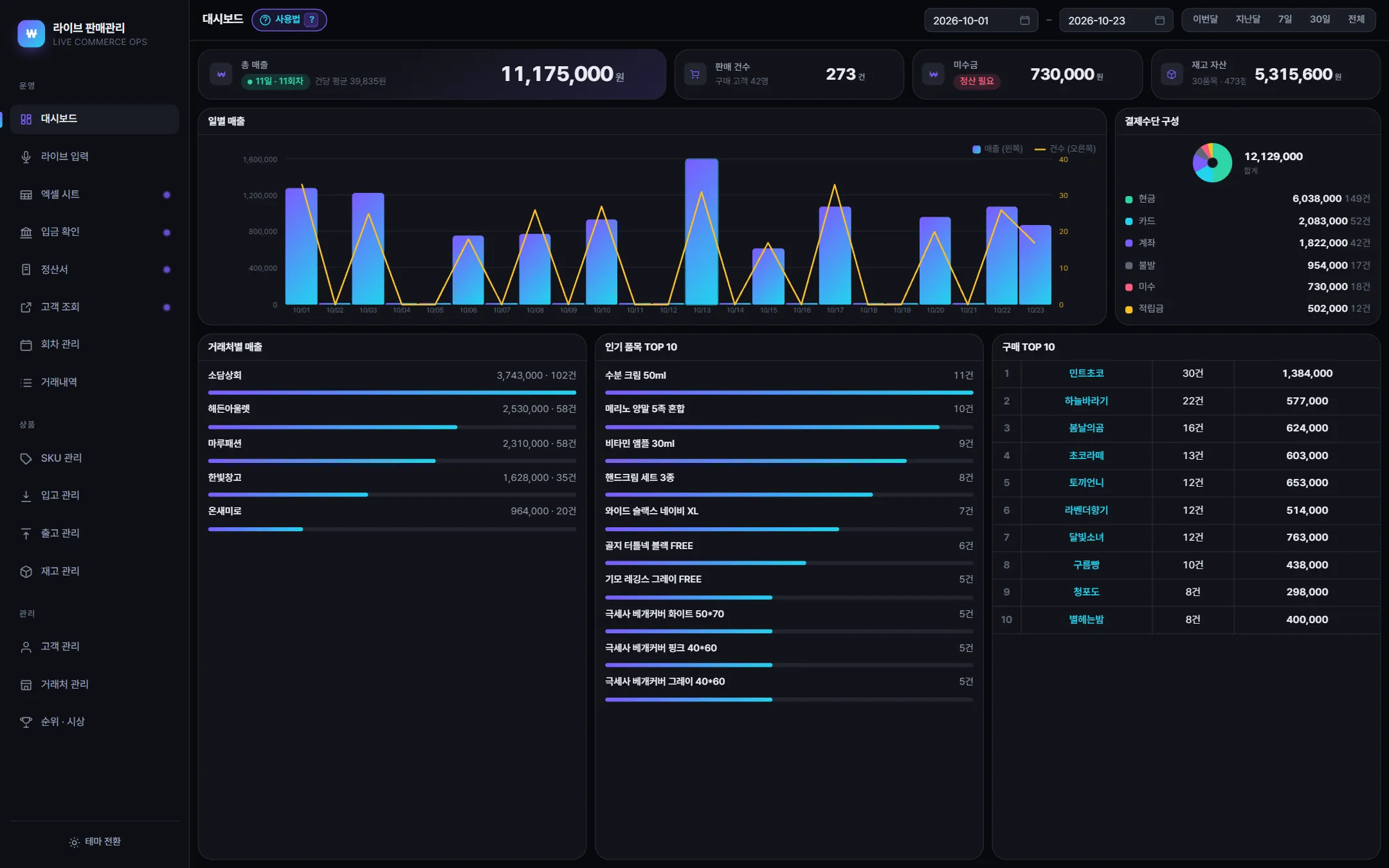Click the 소담상회 sales progress bar
The width and height of the screenshot is (1389, 868).
pos(392,392)
